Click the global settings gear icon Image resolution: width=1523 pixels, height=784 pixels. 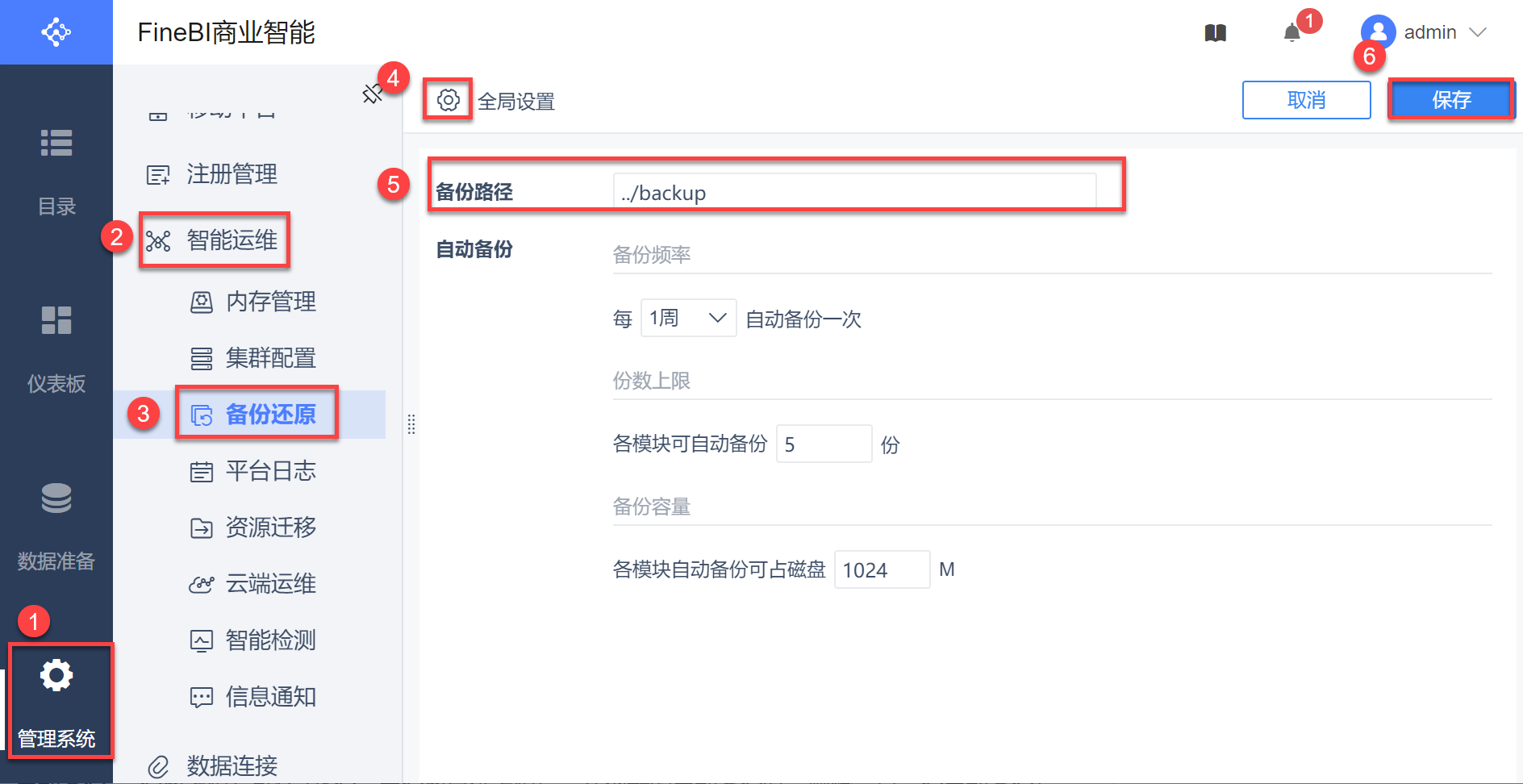pyautogui.click(x=448, y=100)
